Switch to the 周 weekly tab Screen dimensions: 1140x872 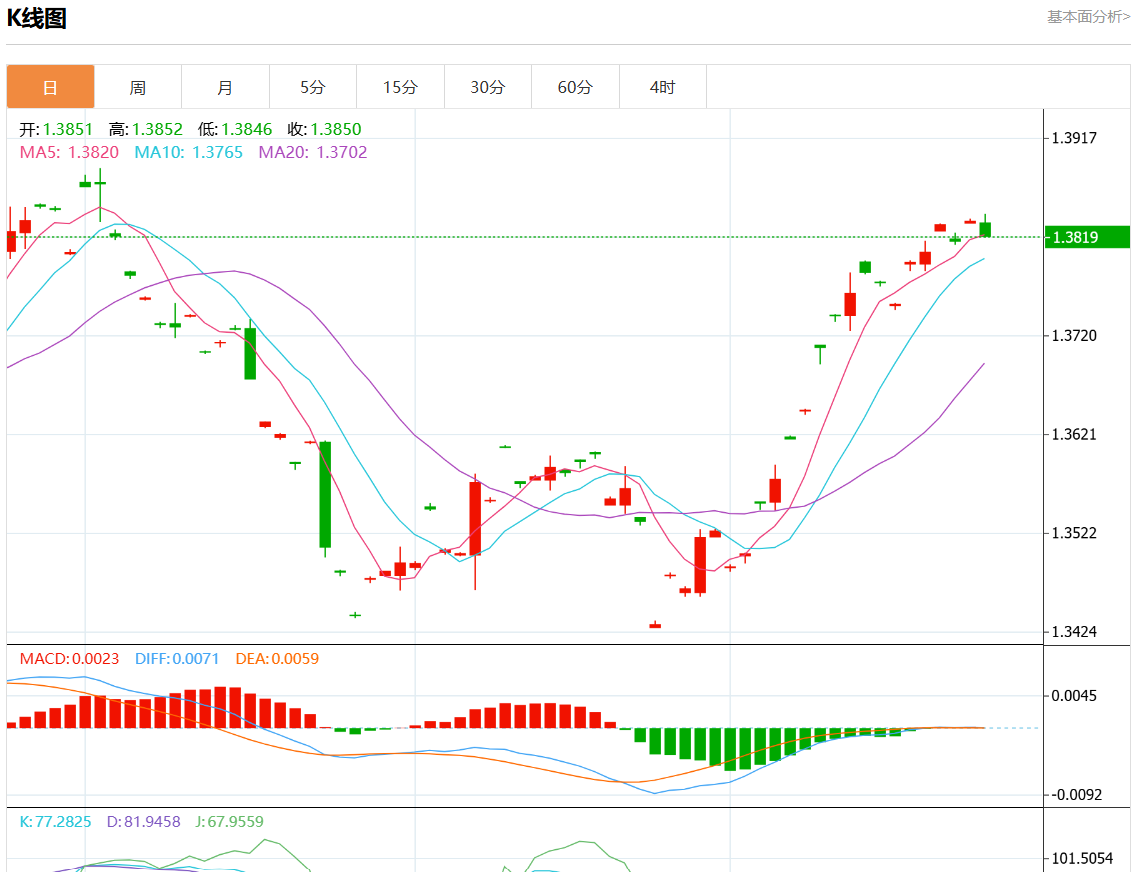pos(138,87)
